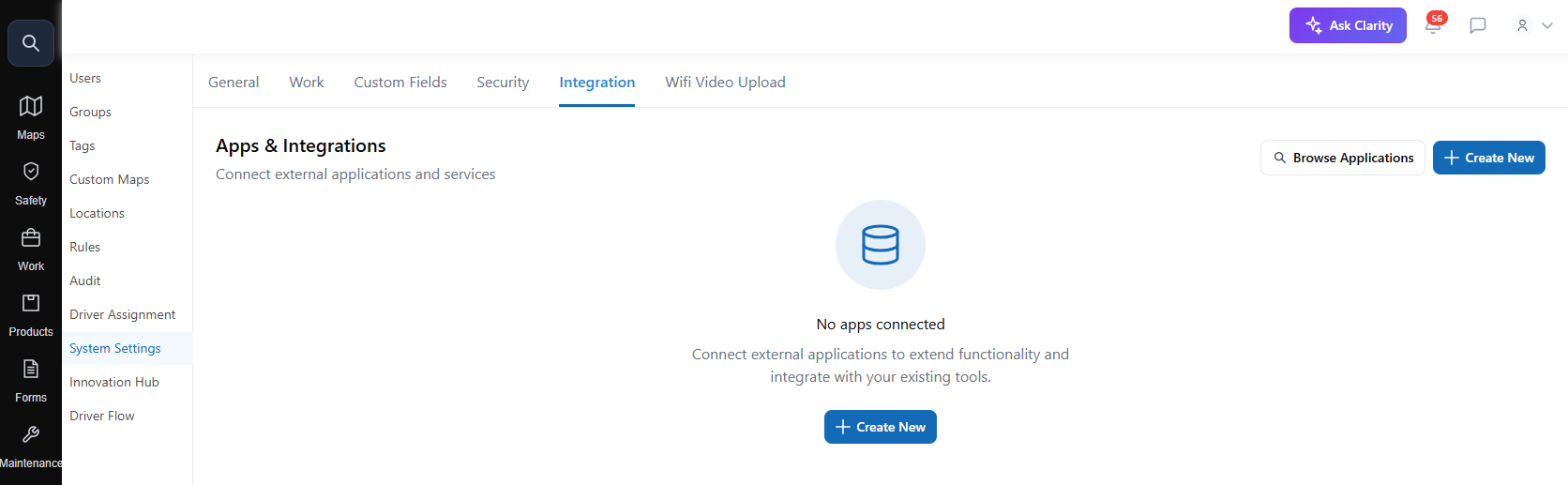
Task: Open Tags in settings menu
Action: click(127, 145)
